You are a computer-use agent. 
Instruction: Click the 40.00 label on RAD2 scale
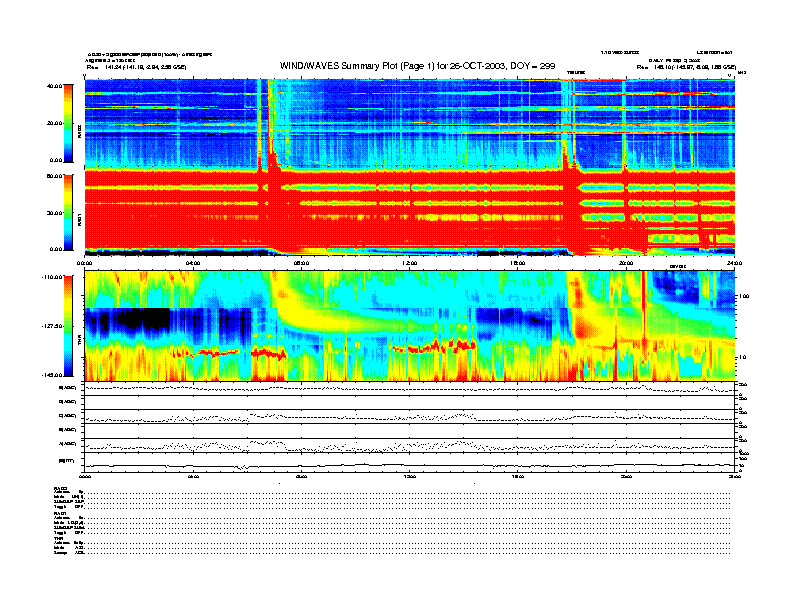point(54,86)
